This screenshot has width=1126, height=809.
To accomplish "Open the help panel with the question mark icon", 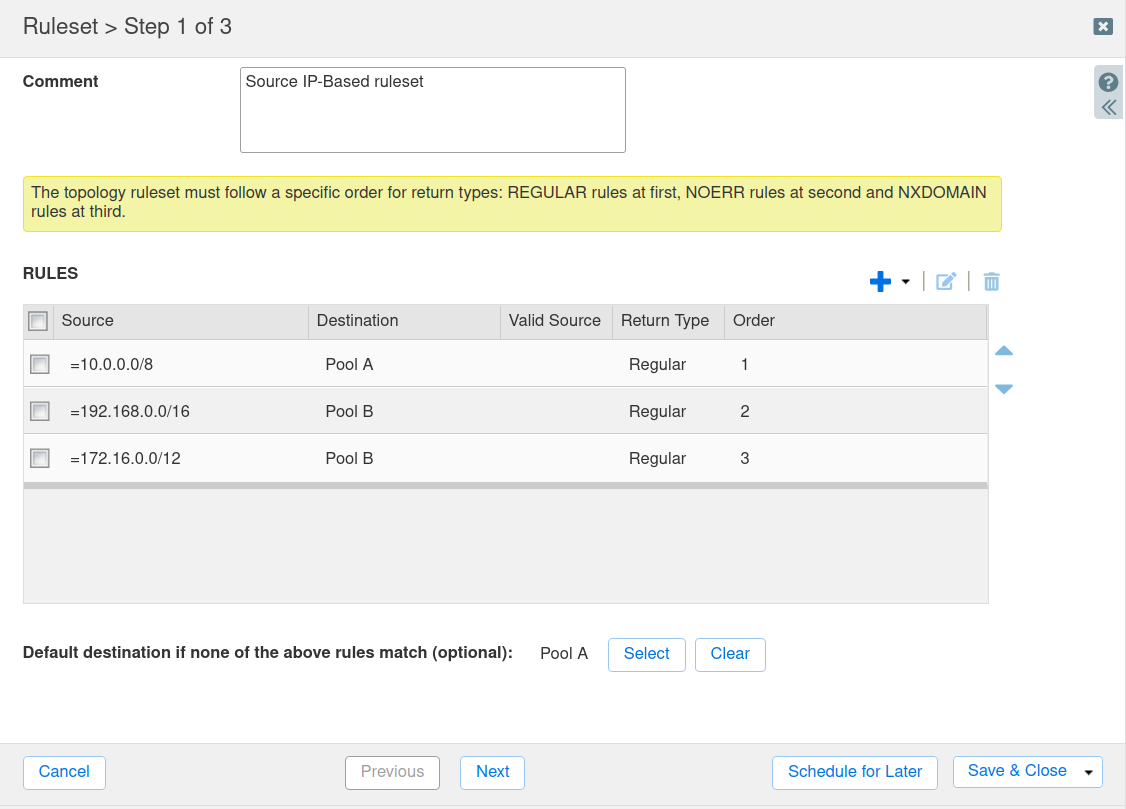I will 1107,81.
